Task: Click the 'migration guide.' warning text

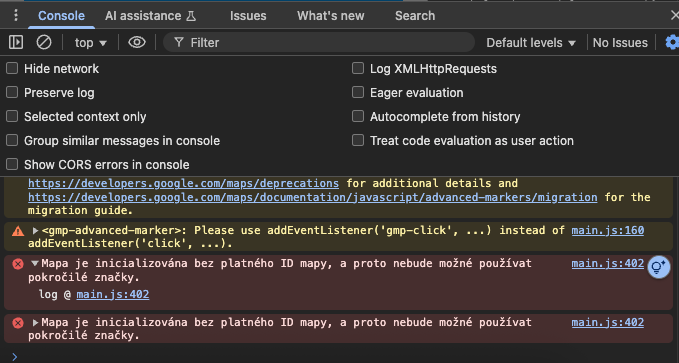Action: 80,211
